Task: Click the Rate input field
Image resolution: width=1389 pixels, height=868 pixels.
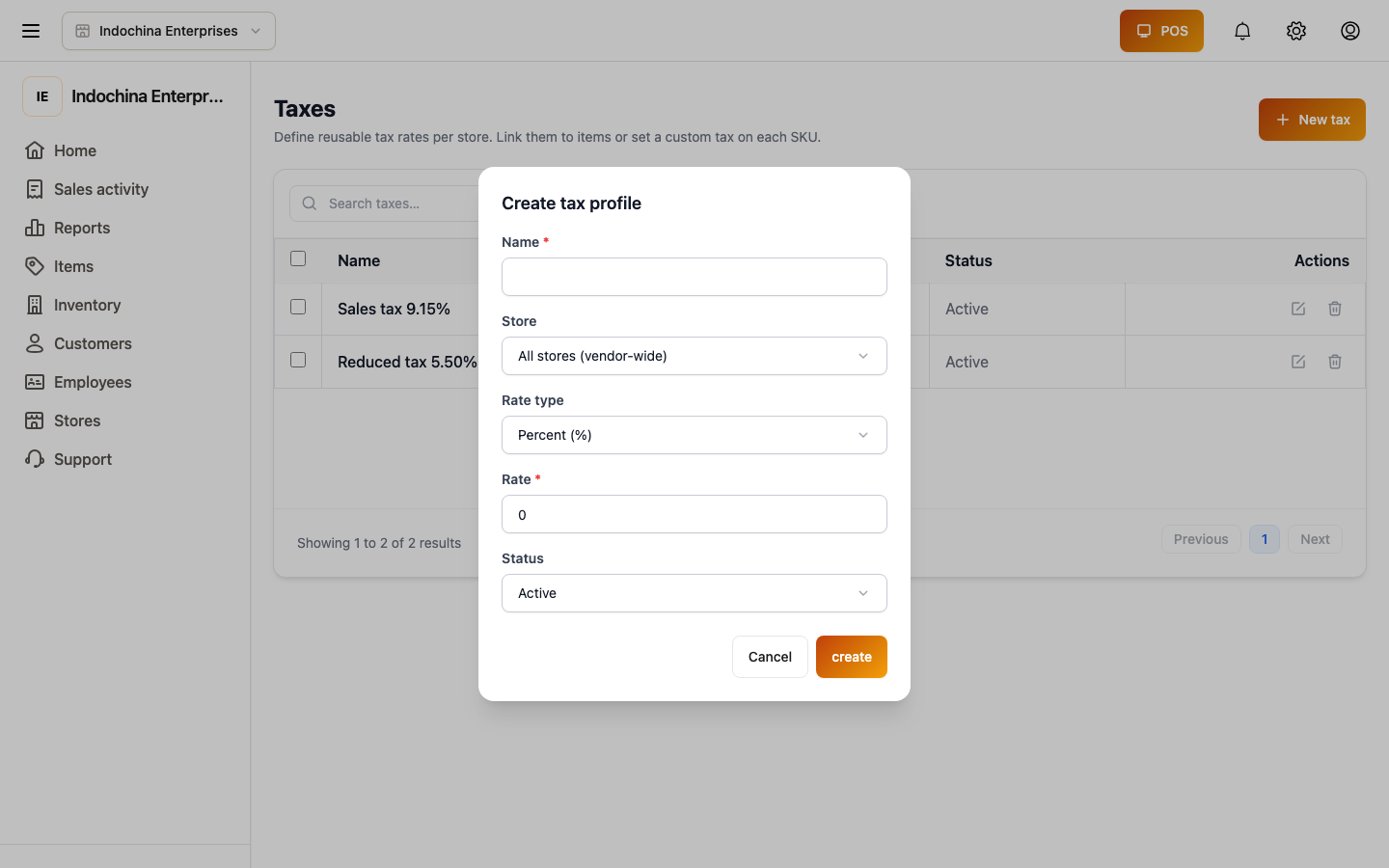Action: click(694, 514)
